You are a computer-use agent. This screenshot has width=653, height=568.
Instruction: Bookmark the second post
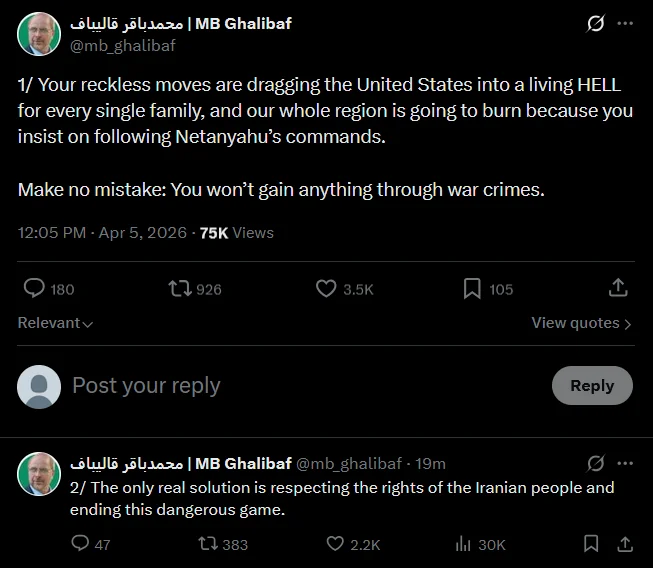coord(592,544)
